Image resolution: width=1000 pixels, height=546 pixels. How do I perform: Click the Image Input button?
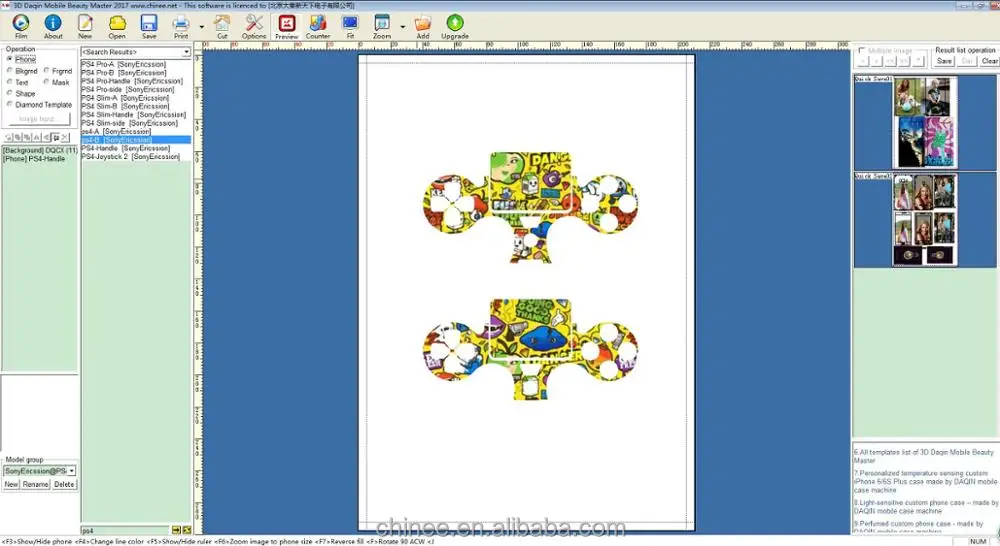click(38, 119)
